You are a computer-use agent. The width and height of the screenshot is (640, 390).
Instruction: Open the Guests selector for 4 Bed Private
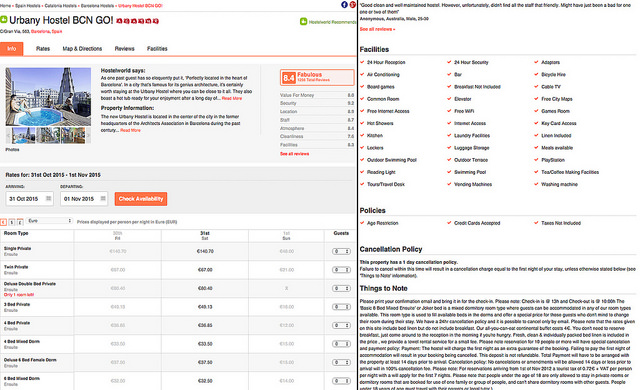341,325
